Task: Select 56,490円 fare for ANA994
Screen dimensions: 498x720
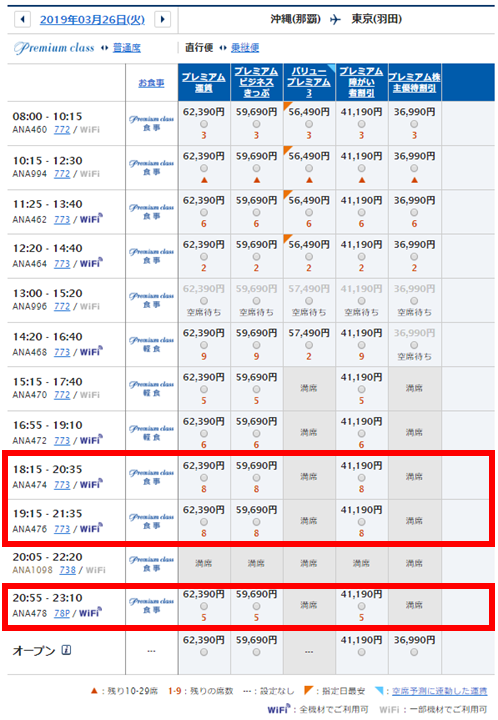Action: [309, 168]
